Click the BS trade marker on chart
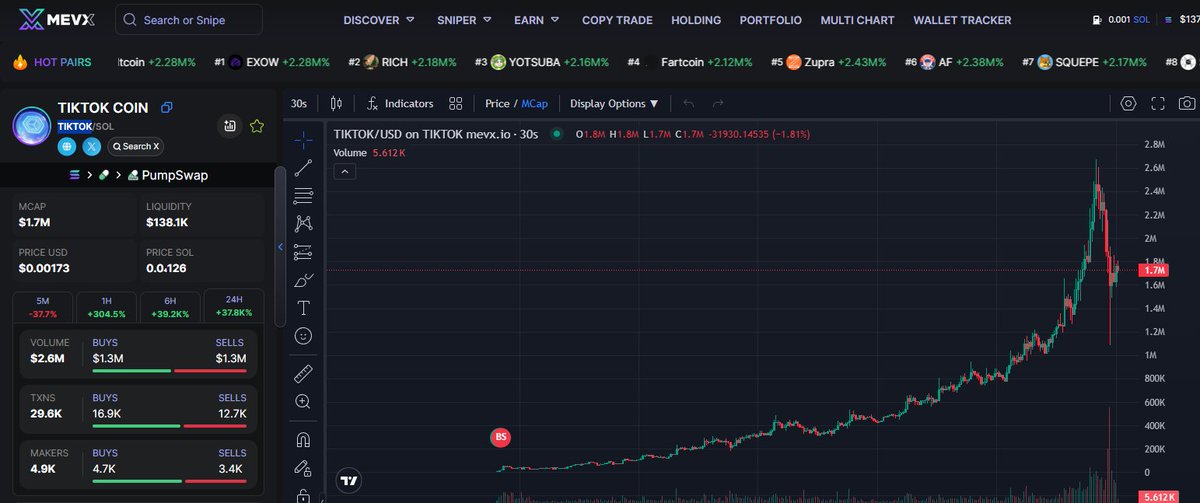This screenshot has width=1200, height=503. pyautogui.click(x=500, y=437)
